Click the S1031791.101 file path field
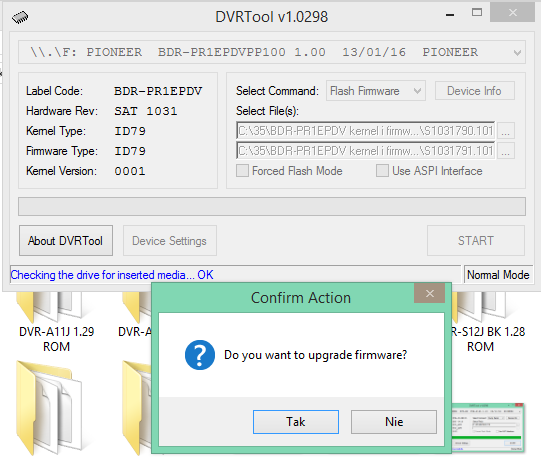The image size is (541, 457). pos(365,151)
